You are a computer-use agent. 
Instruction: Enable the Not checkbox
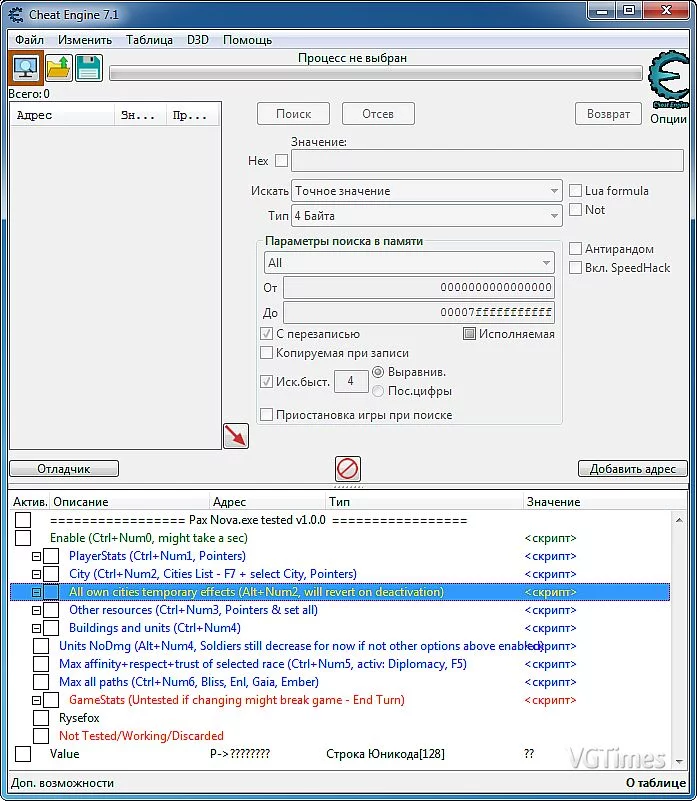pyautogui.click(x=575, y=209)
